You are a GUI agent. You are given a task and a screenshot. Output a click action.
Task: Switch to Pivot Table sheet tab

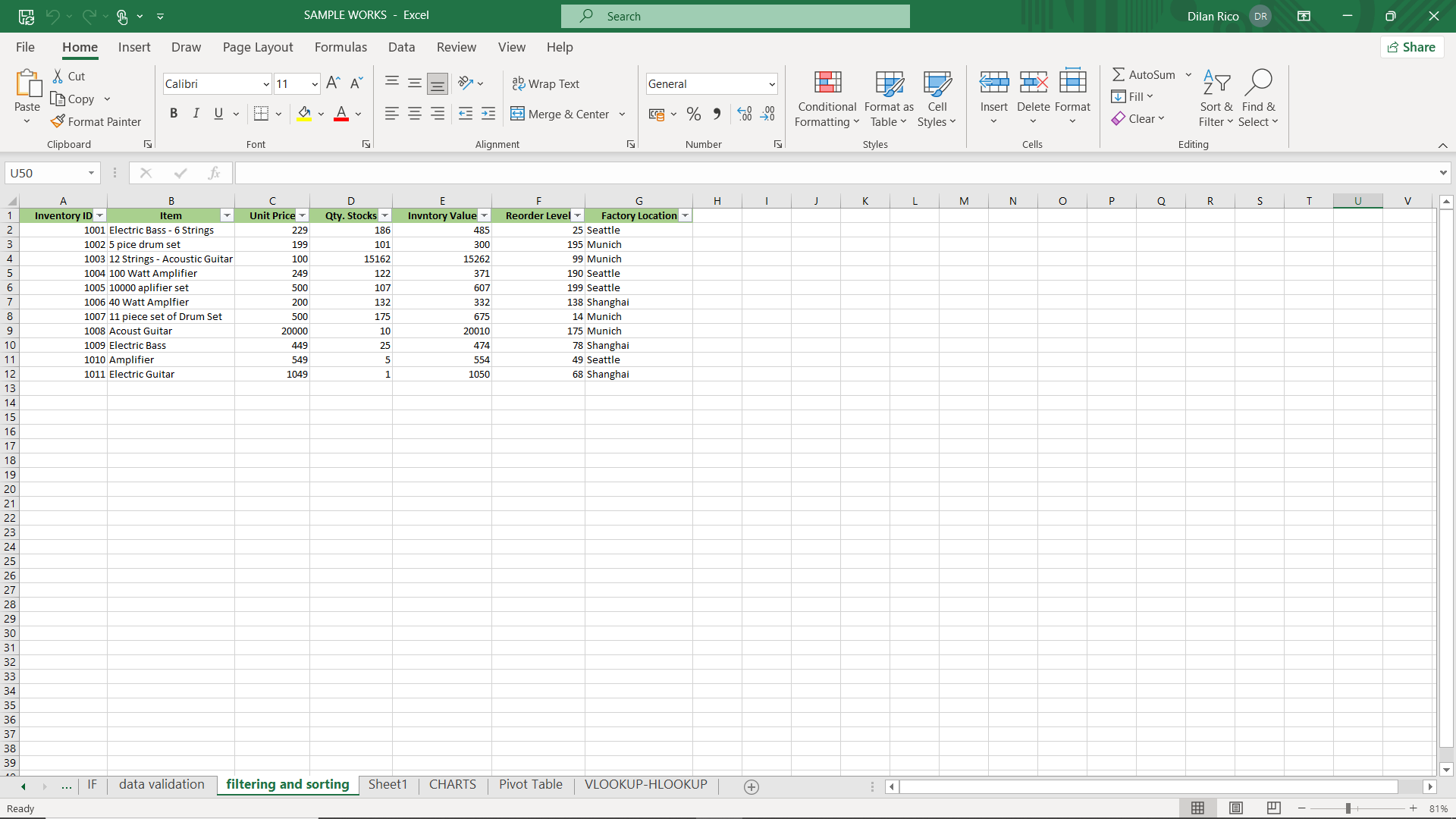[x=530, y=784]
